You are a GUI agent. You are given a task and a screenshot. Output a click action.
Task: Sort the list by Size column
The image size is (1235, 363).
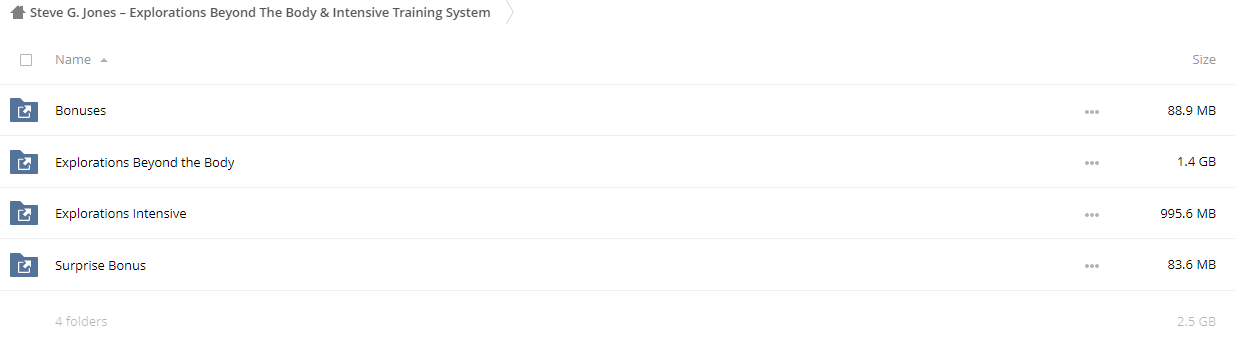1204,60
